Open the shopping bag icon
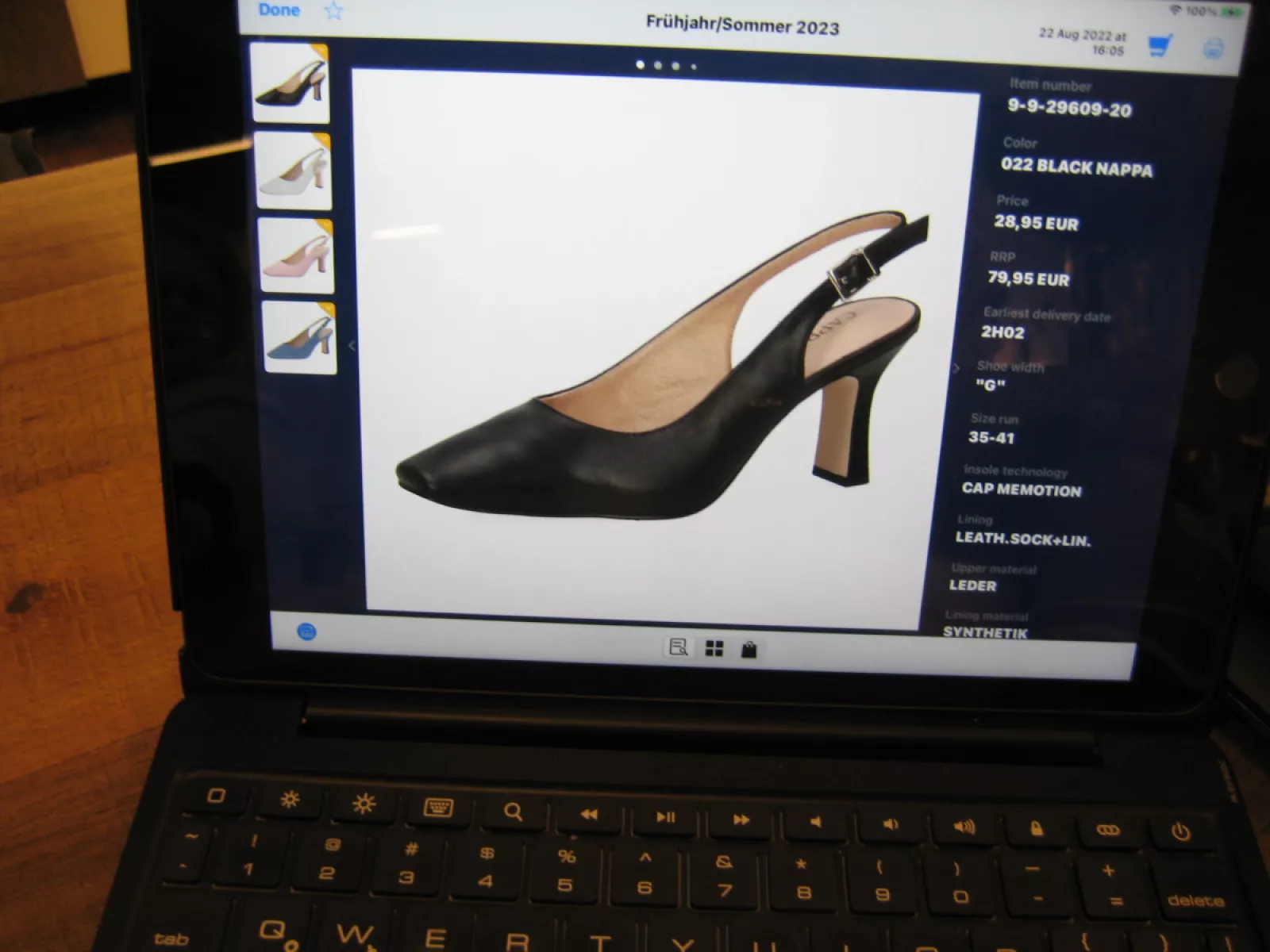This screenshot has width=1270, height=952. click(749, 651)
